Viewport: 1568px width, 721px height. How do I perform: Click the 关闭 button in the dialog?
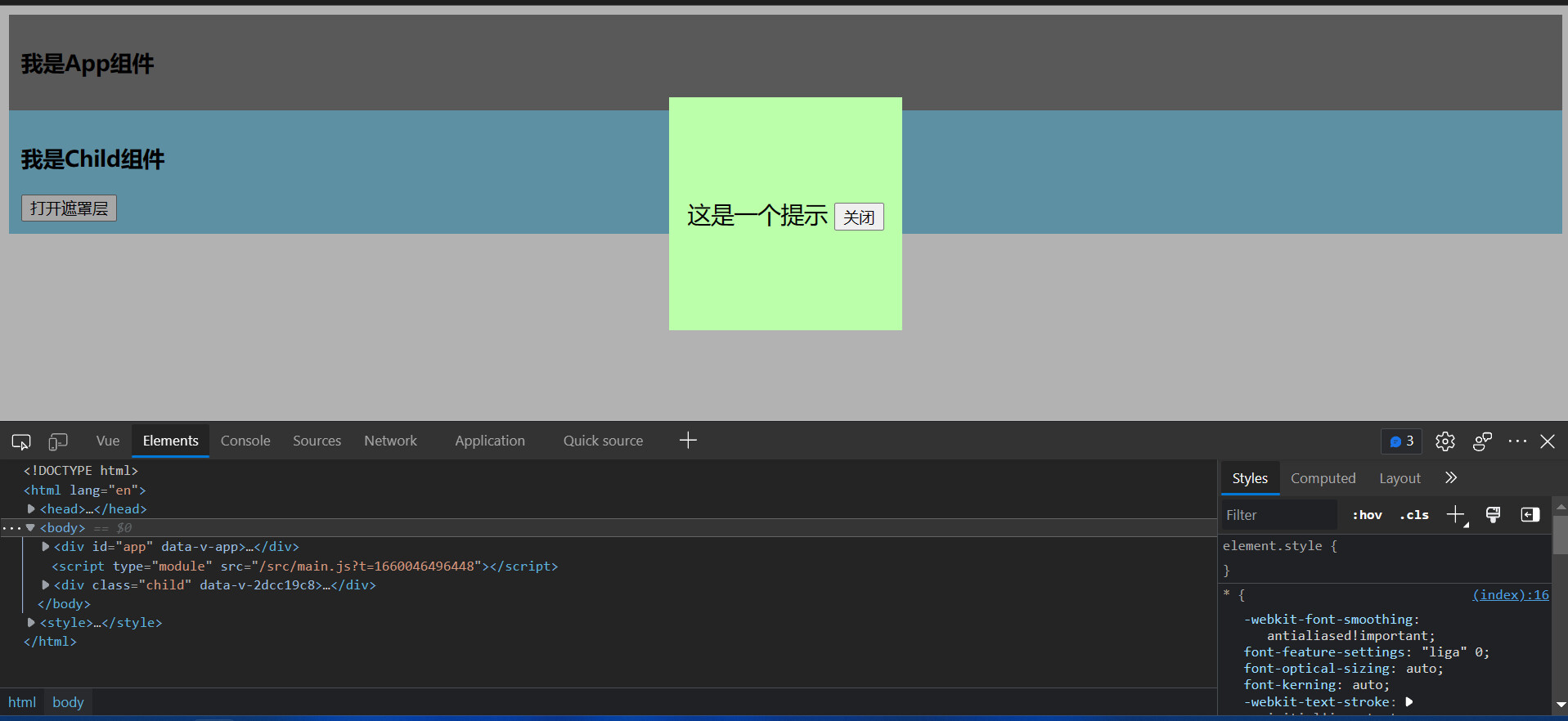point(859,217)
